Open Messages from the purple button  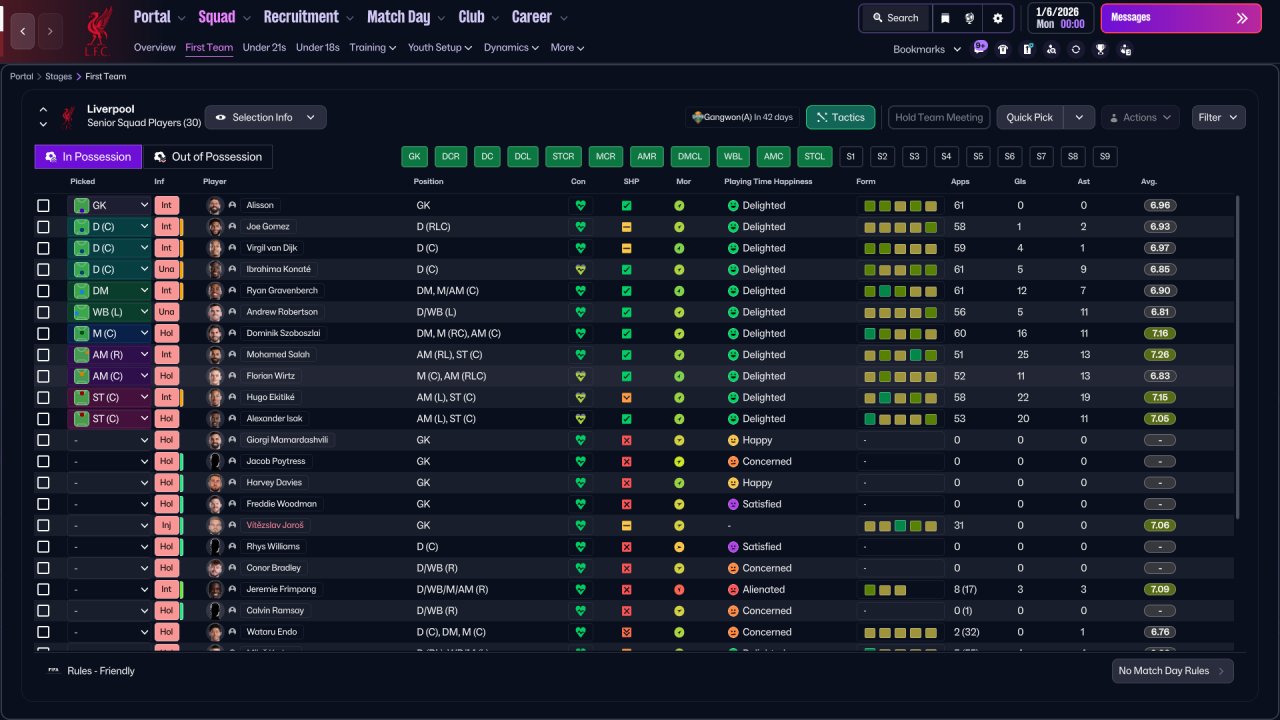pos(1179,18)
